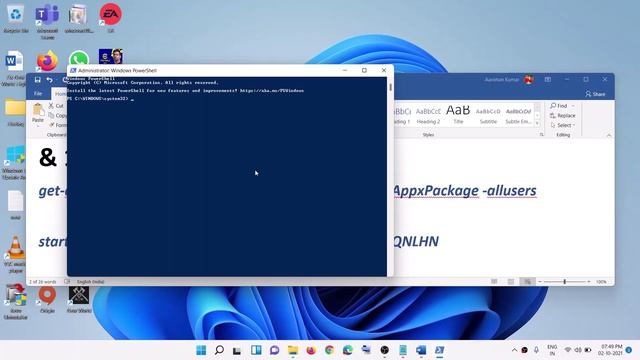Click Undo in Word quick access toolbar

(49, 80)
